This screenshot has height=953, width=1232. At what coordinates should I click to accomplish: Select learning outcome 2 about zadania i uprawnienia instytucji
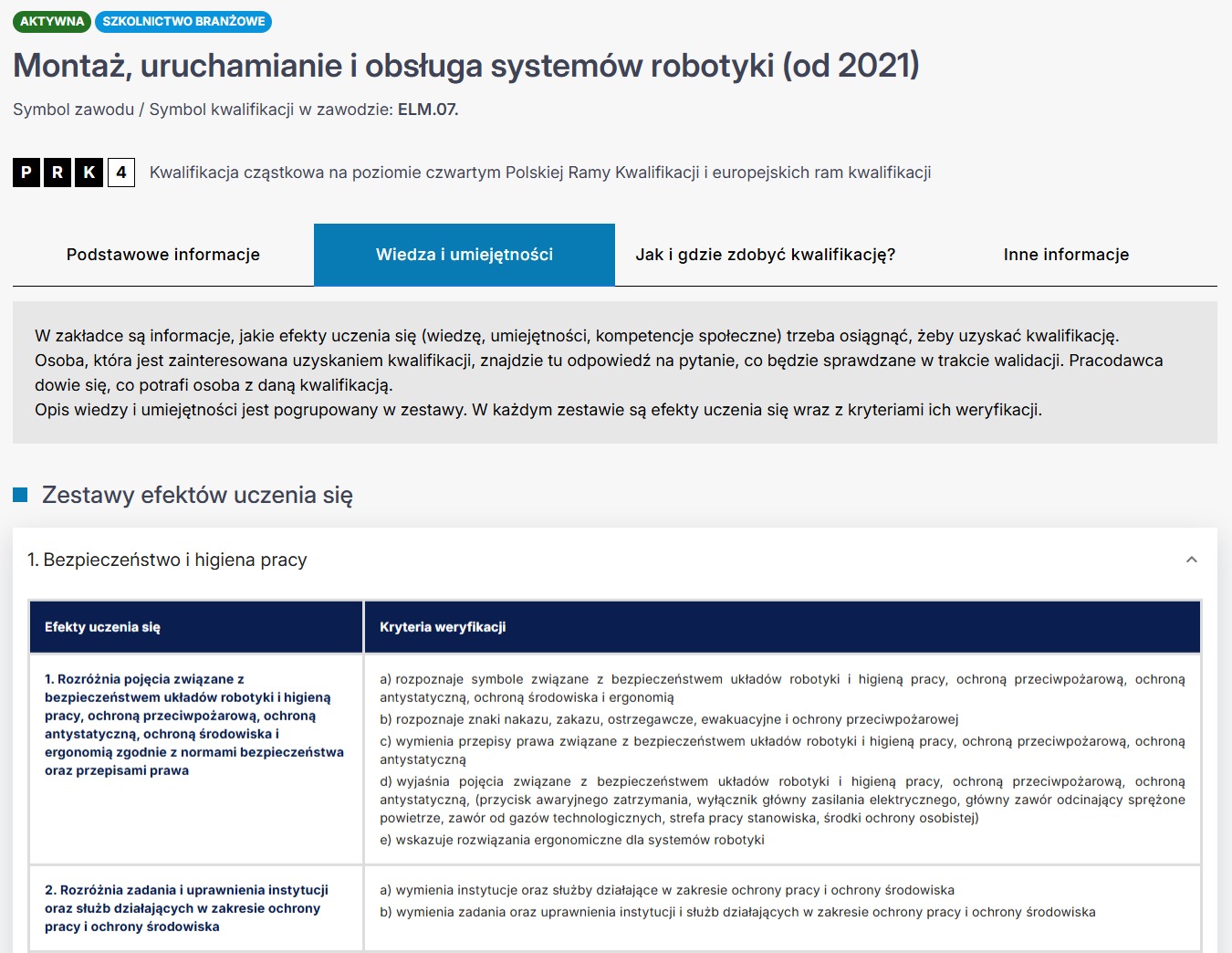coord(186,908)
